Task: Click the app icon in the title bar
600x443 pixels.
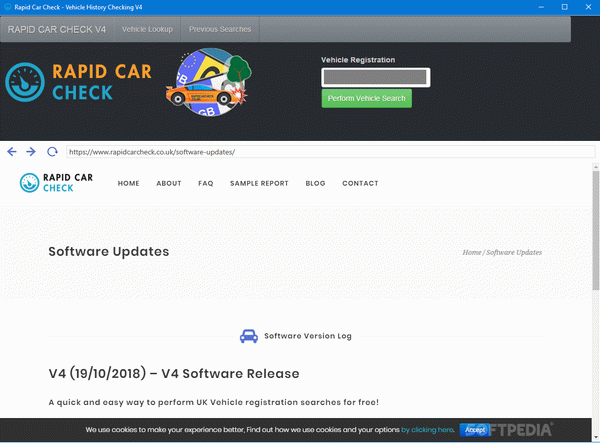Action: coord(7,7)
